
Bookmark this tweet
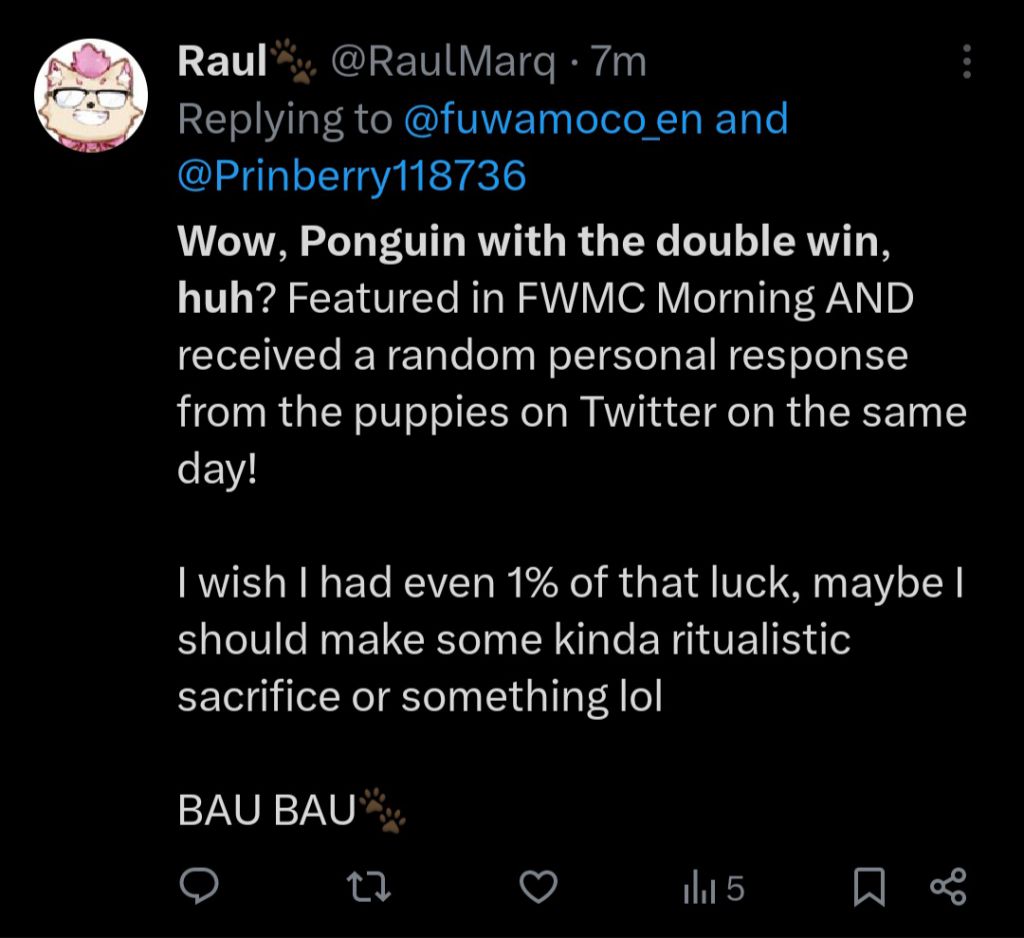pos(869,887)
